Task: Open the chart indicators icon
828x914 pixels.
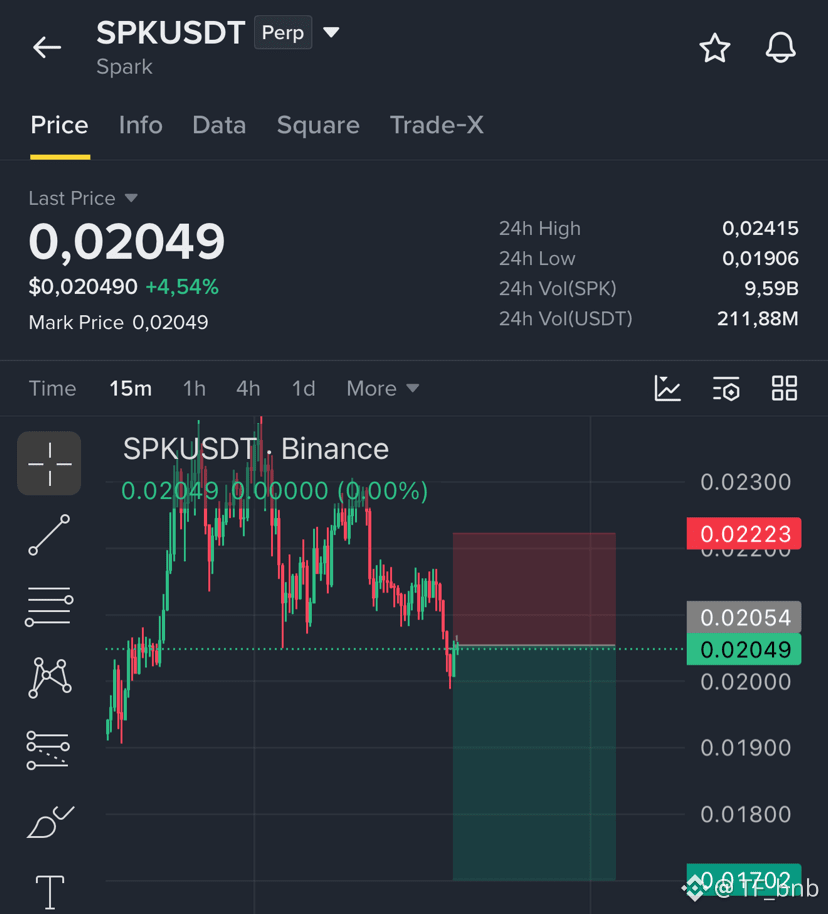Action: 668,388
